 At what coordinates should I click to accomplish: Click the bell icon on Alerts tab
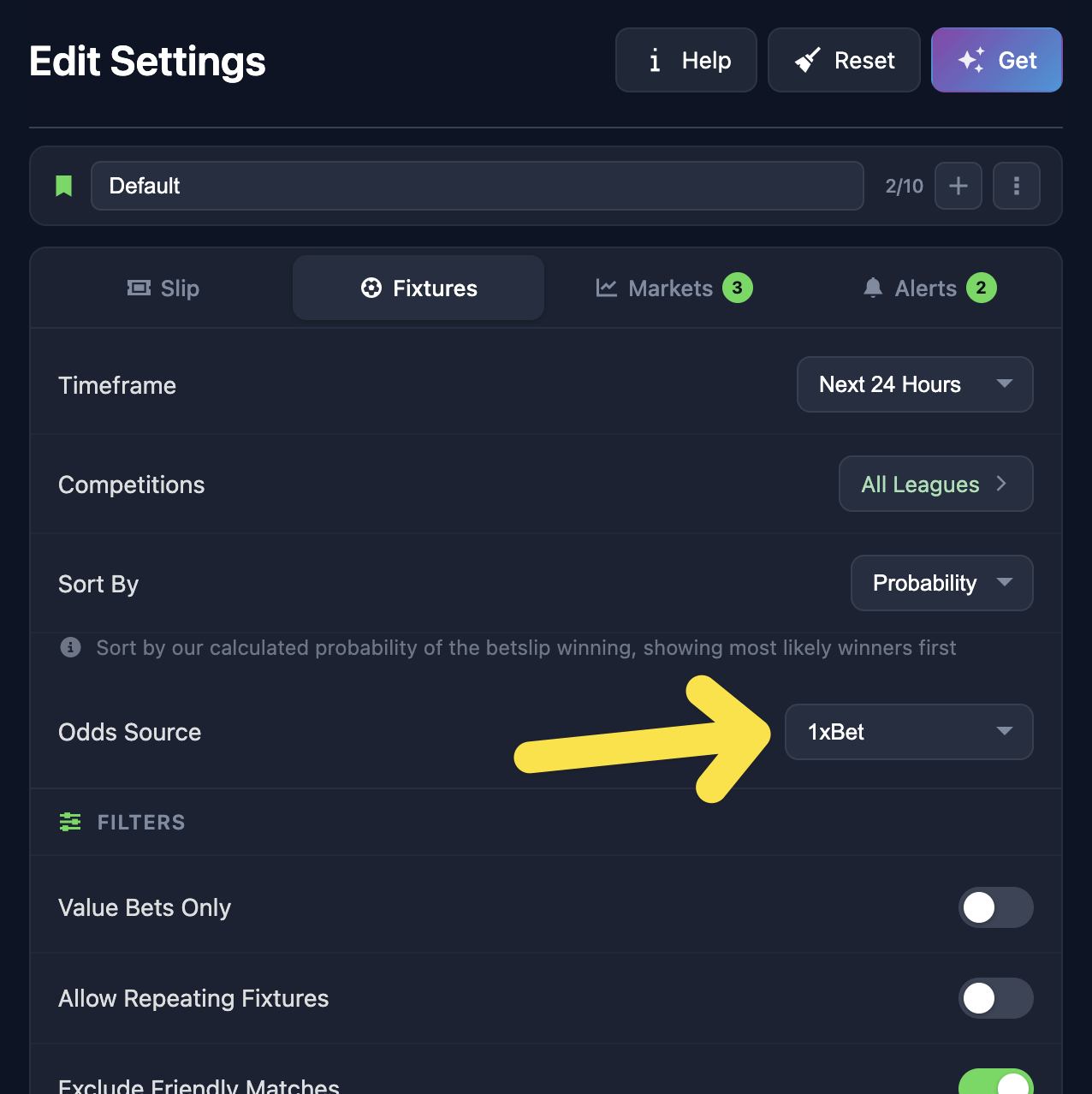click(872, 288)
